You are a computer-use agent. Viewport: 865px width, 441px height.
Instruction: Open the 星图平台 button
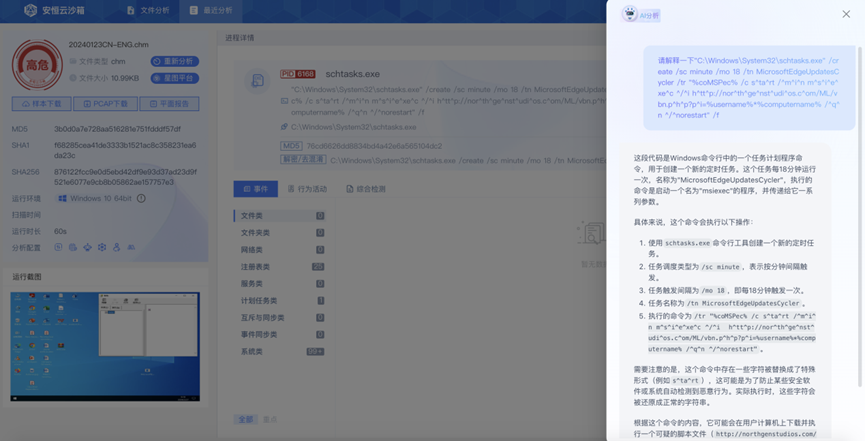pos(175,77)
